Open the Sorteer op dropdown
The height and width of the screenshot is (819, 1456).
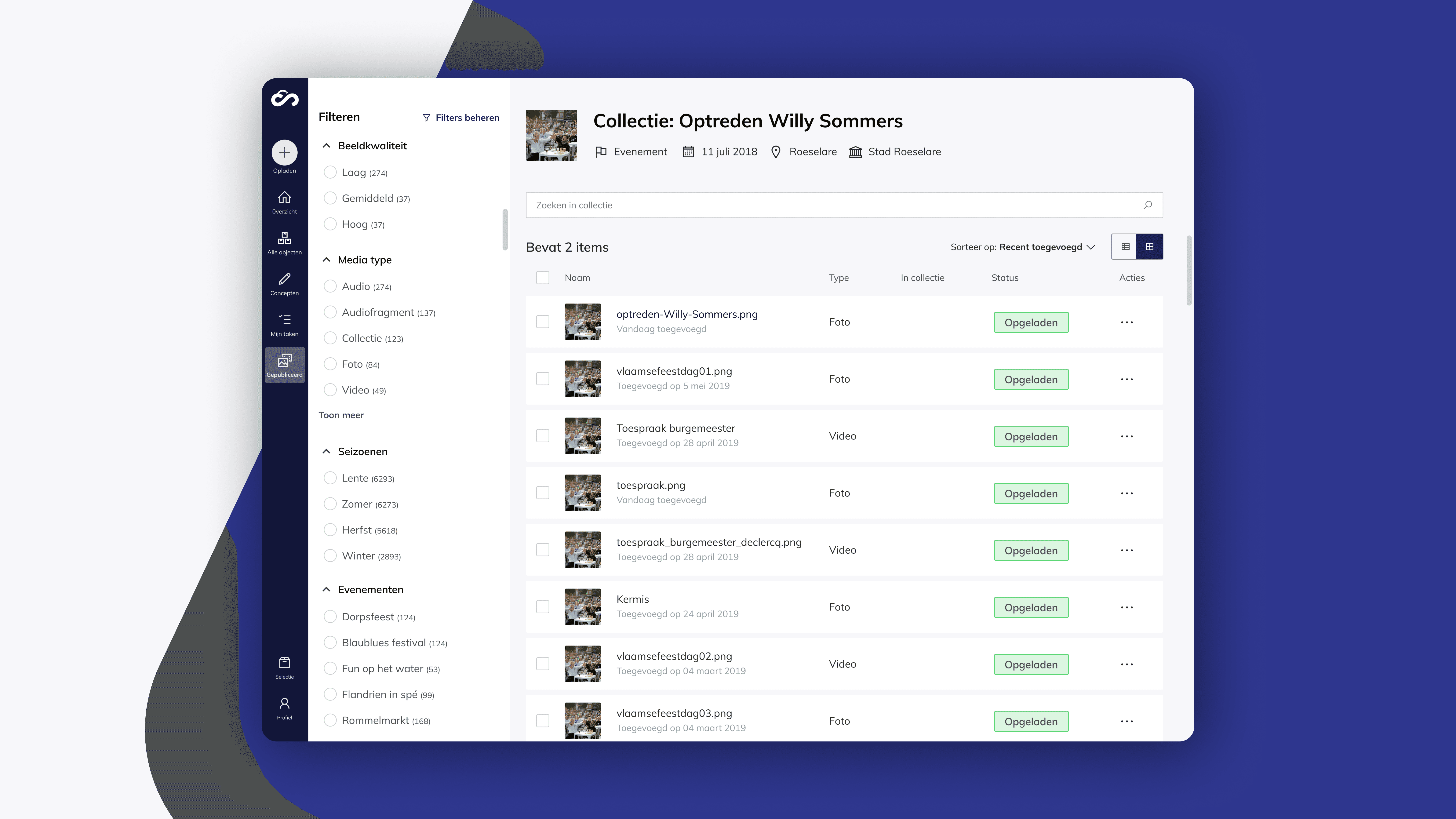click(x=1023, y=247)
